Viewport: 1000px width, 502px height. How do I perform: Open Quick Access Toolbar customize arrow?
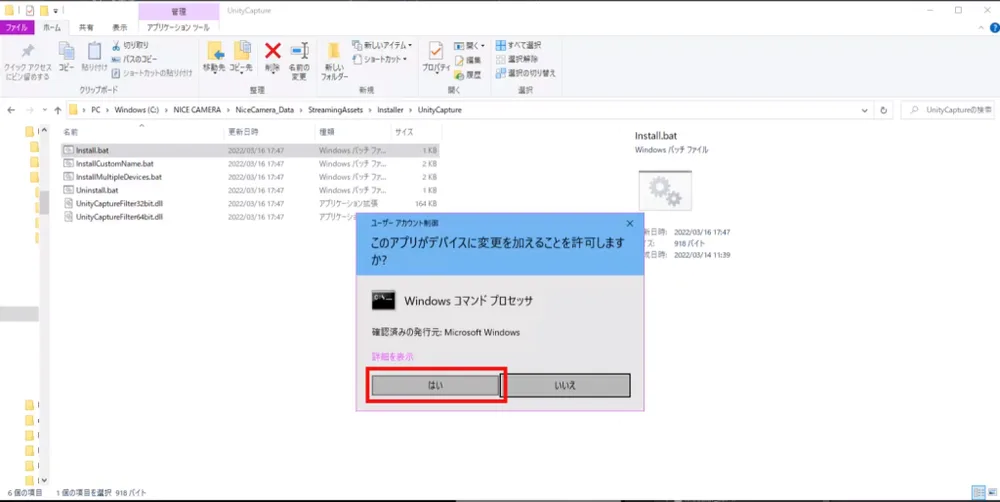[x=56, y=11]
